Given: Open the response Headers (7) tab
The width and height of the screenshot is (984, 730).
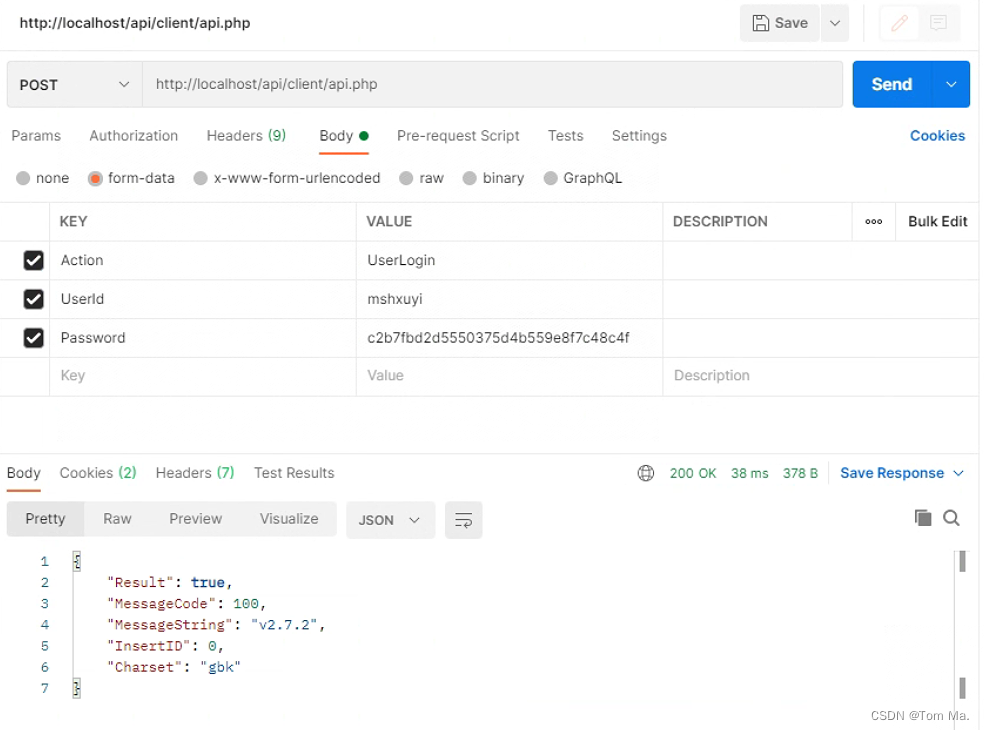Looking at the screenshot, I should coord(195,473).
